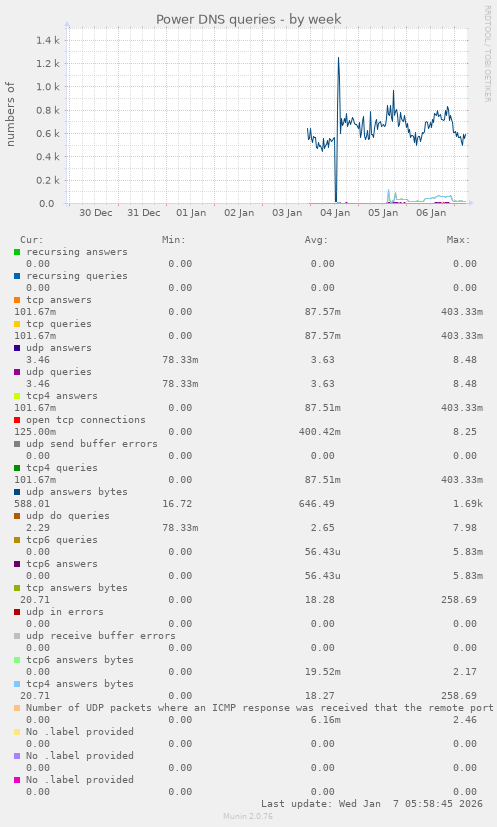This screenshot has height=827, width=497.
Task: Pick the lime tcp4 answers legend swatch
Action: (x=17, y=396)
